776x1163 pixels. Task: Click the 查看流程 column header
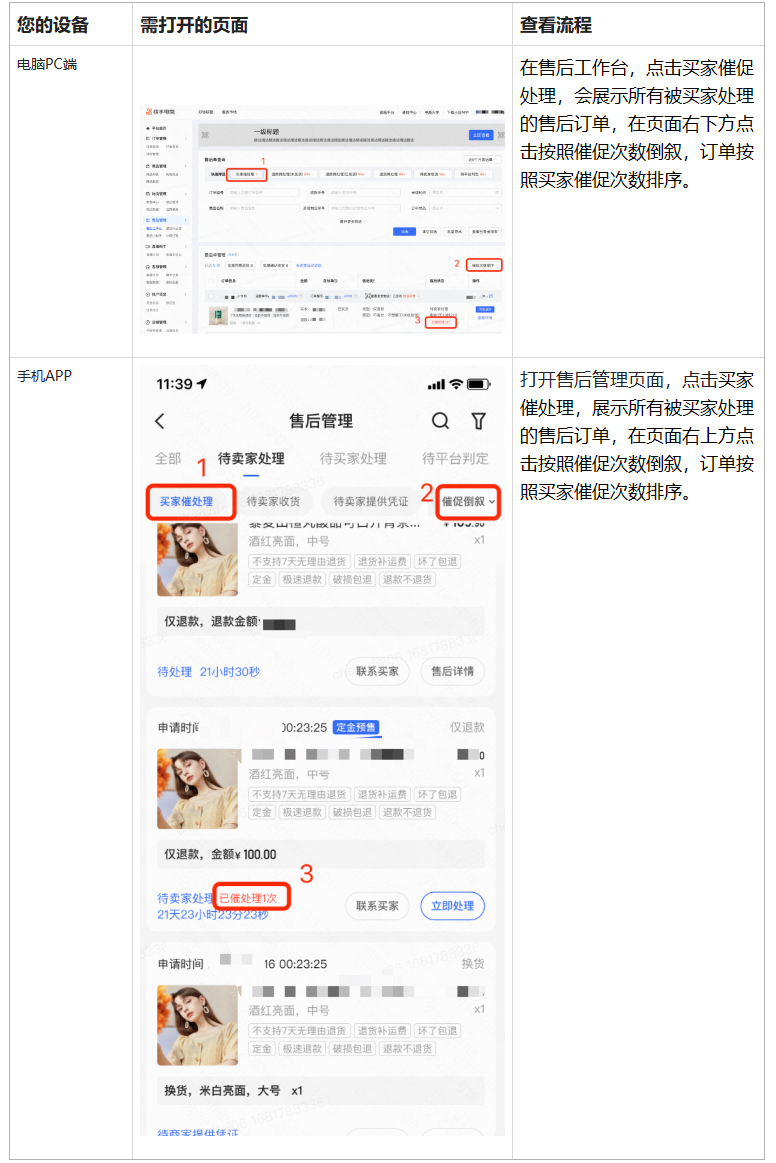click(x=556, y=24)
